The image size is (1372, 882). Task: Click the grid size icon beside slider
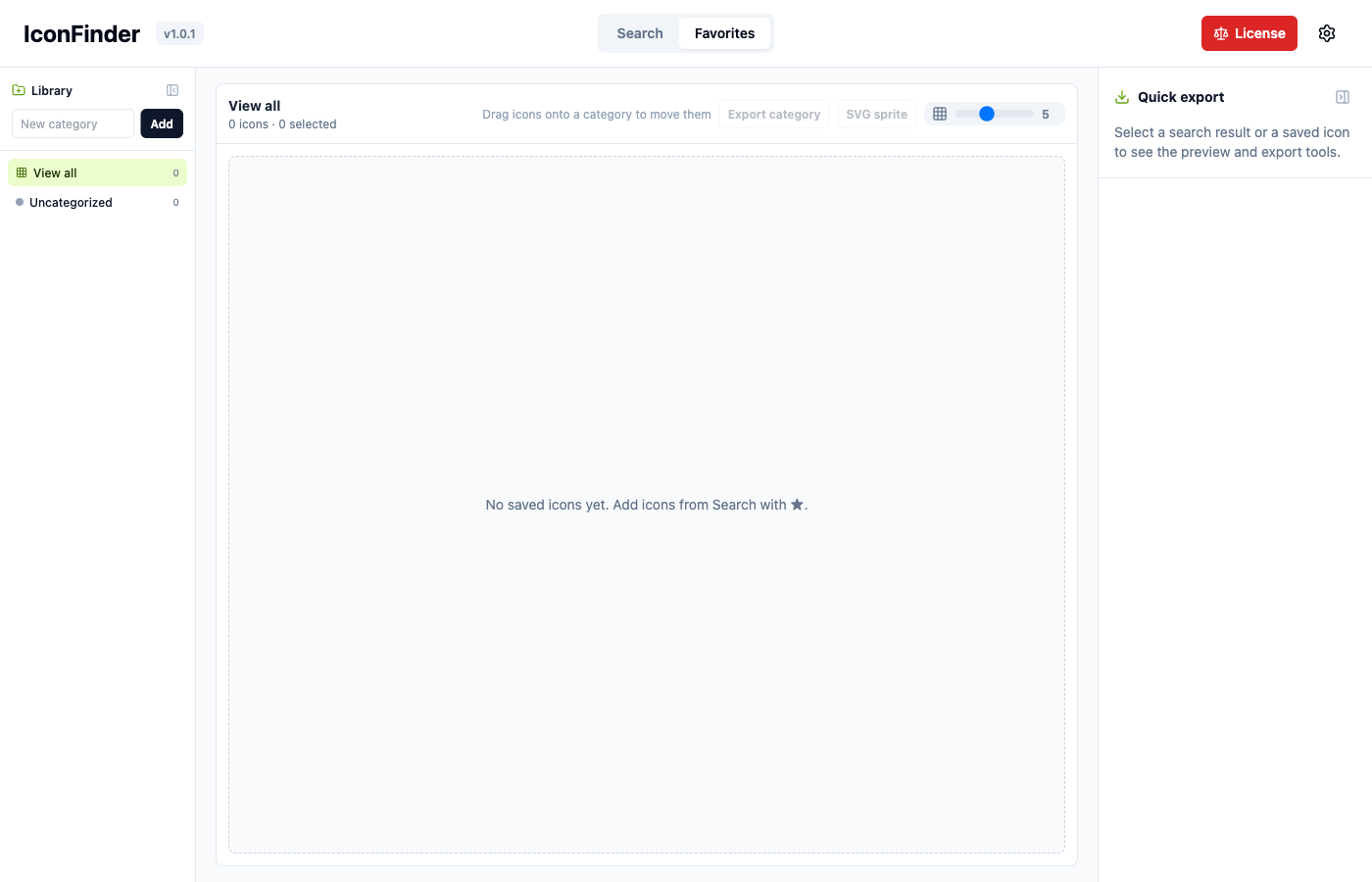click(940, 114)
